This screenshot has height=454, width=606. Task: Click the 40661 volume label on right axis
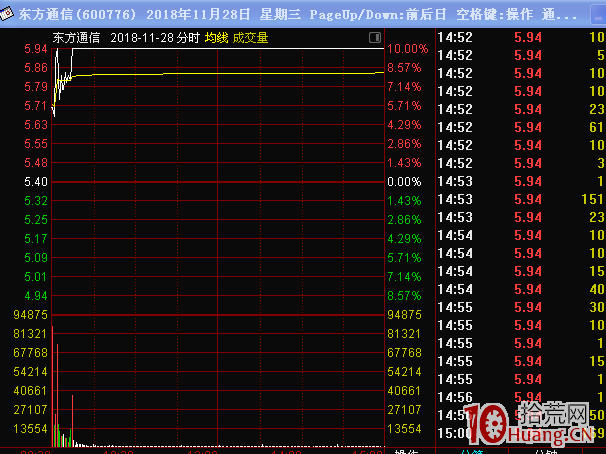point(404,391)
